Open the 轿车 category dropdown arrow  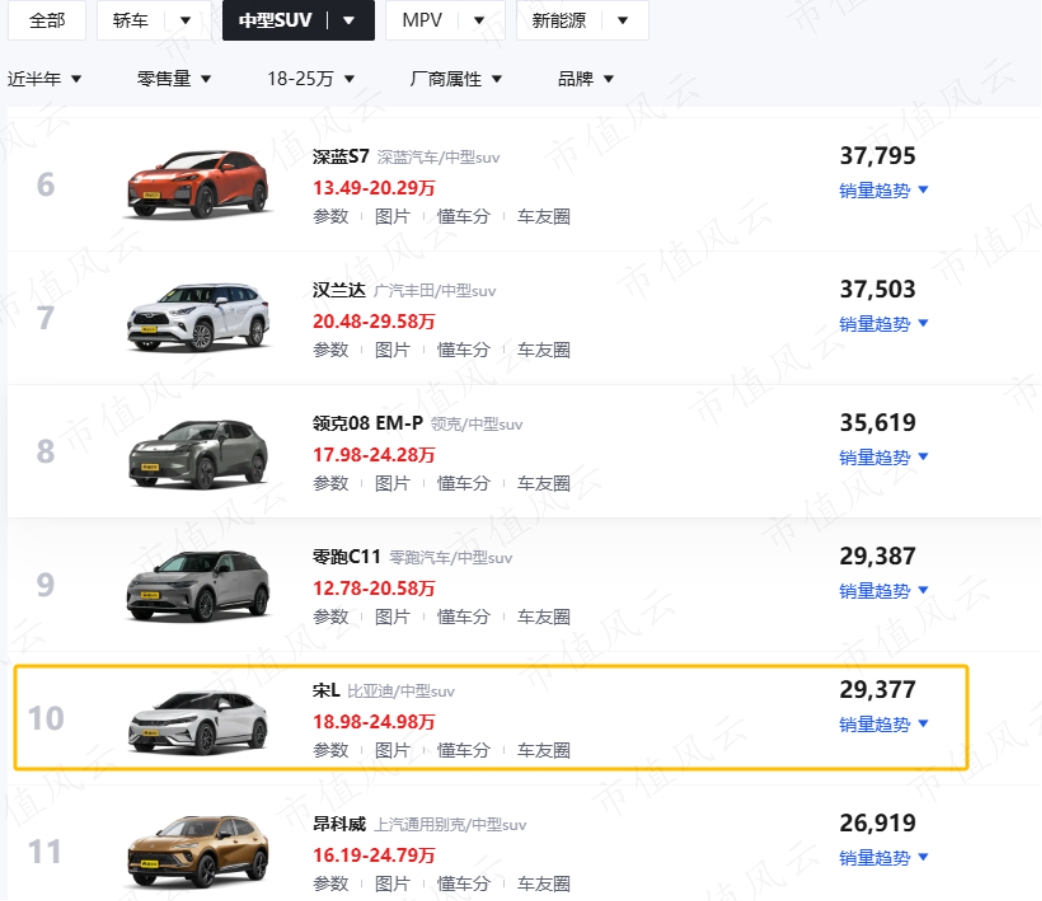click(x=185, y=21)
